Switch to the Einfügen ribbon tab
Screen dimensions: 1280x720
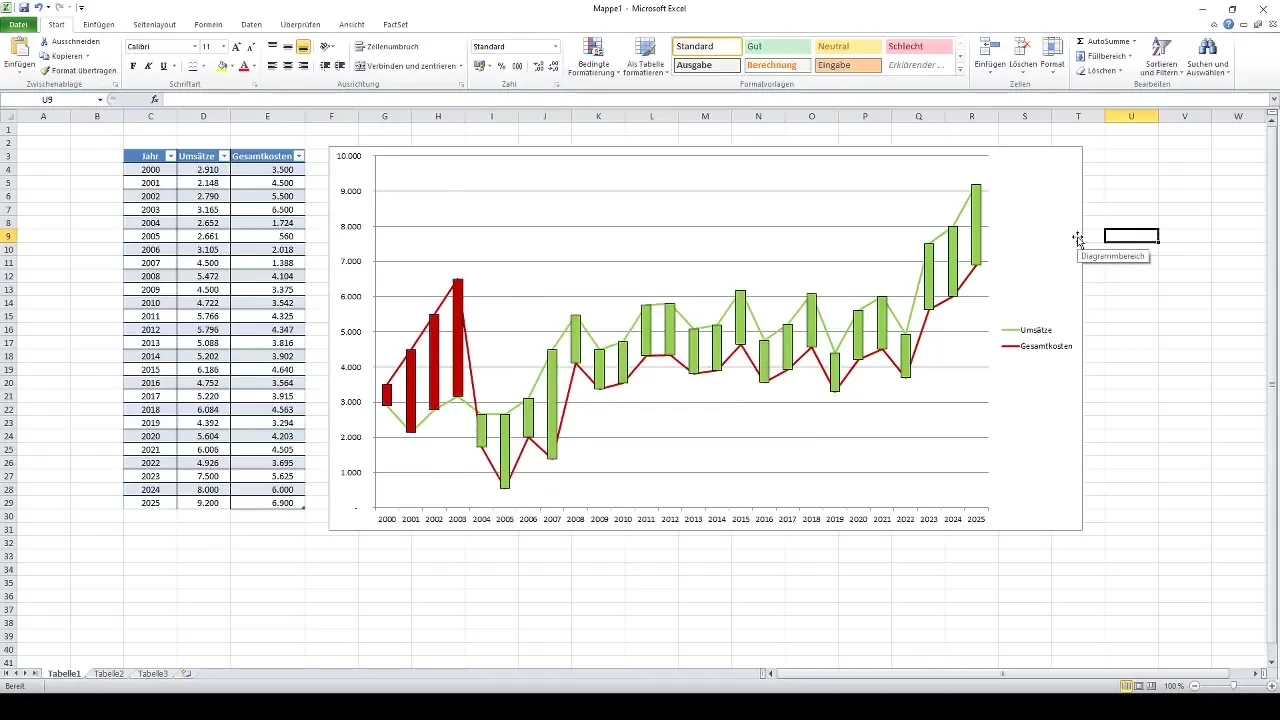[x=99, y=24]
